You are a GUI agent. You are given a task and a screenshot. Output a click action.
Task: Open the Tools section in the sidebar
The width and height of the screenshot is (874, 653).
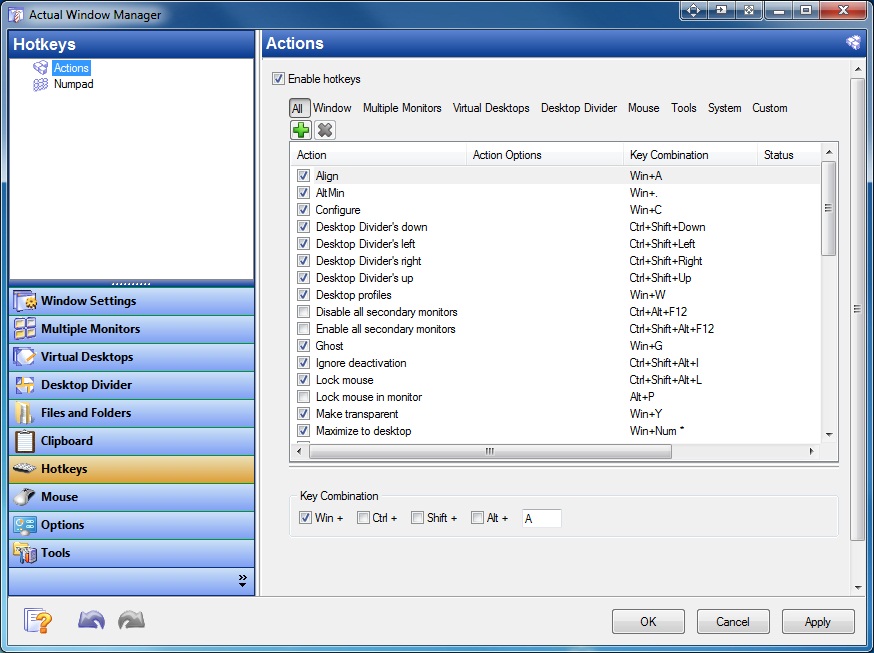tap(132, 553)
